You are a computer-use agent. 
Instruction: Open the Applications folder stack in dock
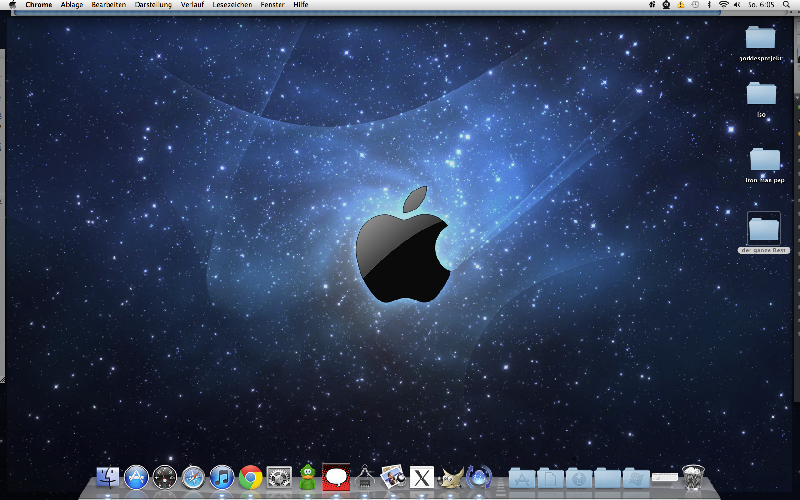pyautogui.click(x=522, y=478)
